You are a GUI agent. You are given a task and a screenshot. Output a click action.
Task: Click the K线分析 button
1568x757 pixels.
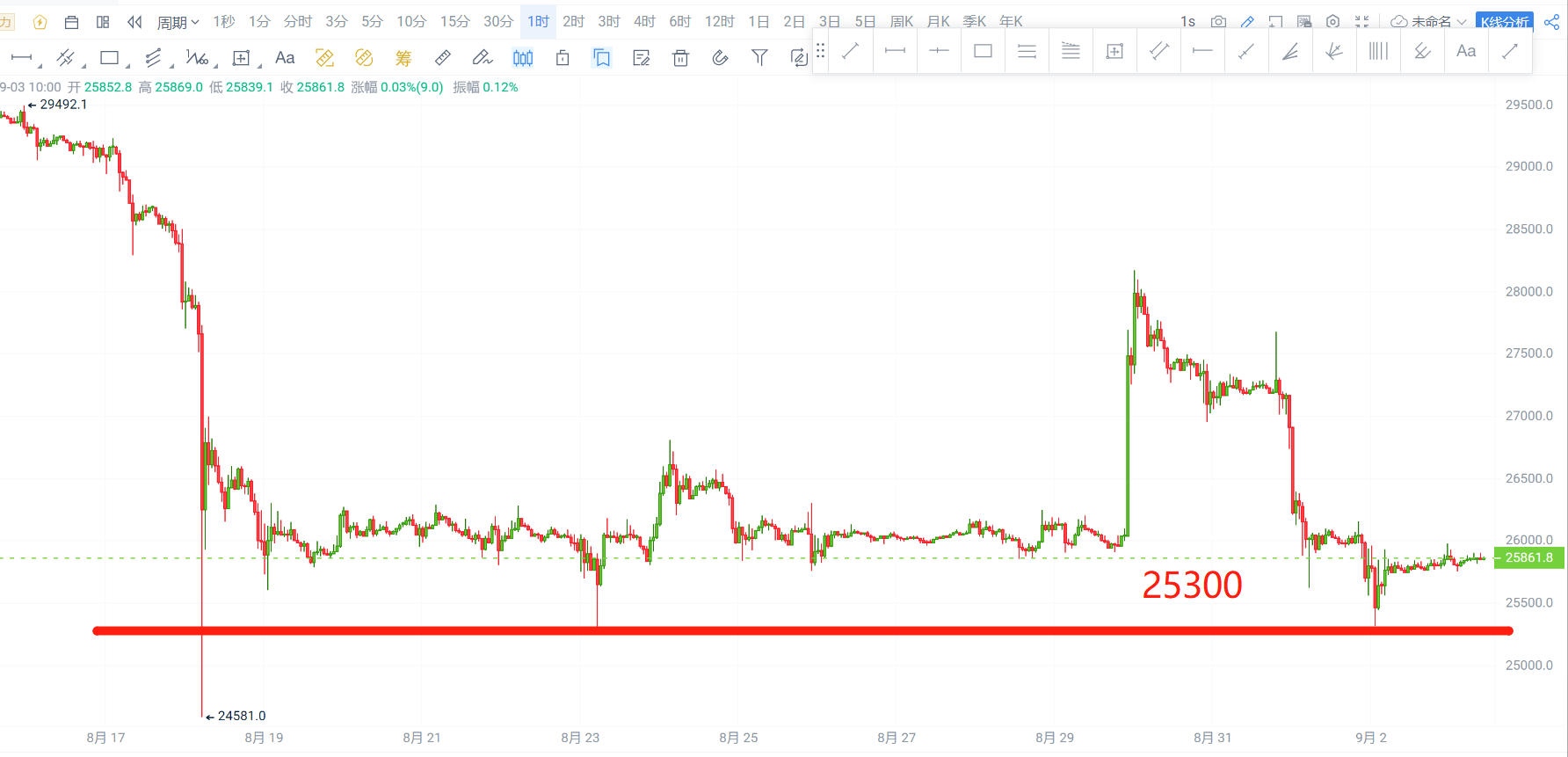point(1504,22)
